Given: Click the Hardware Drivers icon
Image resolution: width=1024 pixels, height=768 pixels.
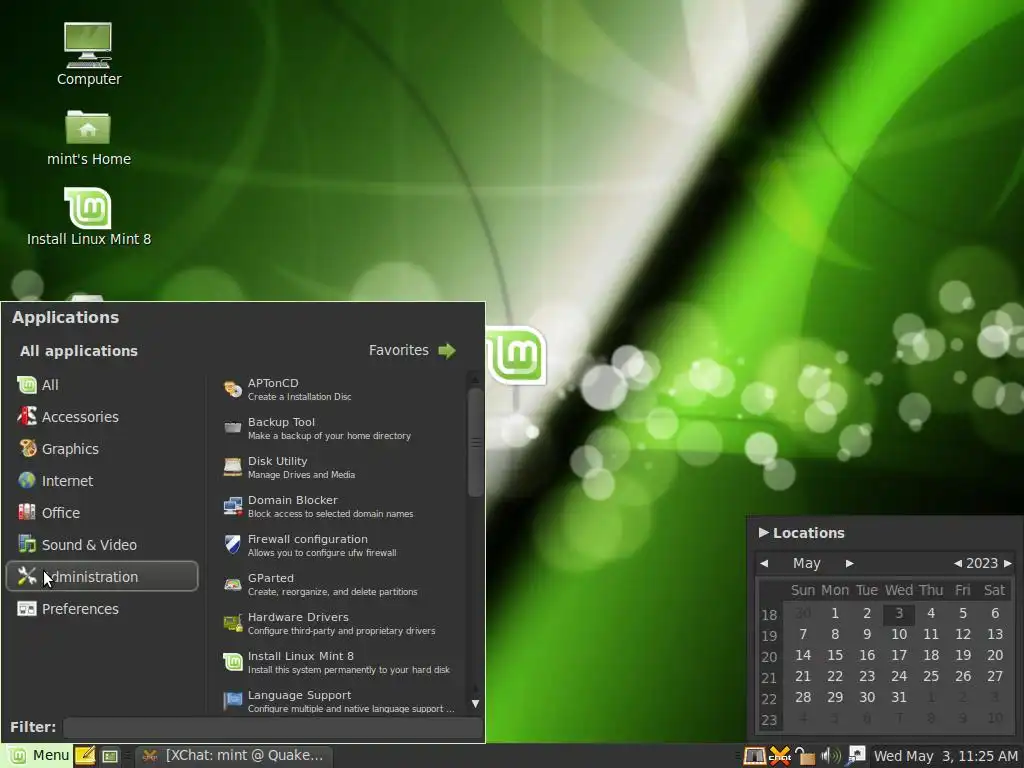Looking at the screenshot, I should click(x=232, y=623).
